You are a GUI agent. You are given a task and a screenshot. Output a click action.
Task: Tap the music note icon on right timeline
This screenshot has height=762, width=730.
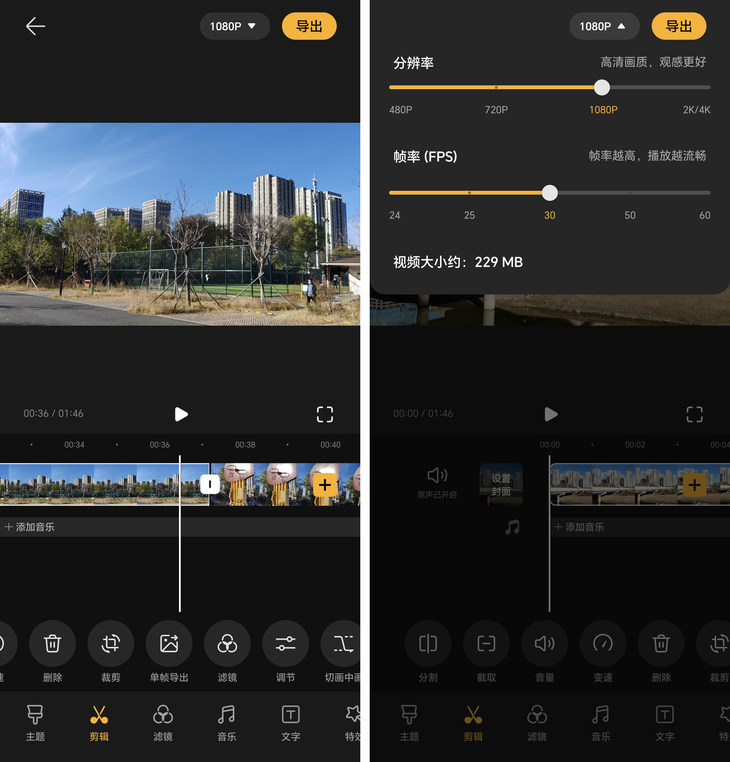512,527
